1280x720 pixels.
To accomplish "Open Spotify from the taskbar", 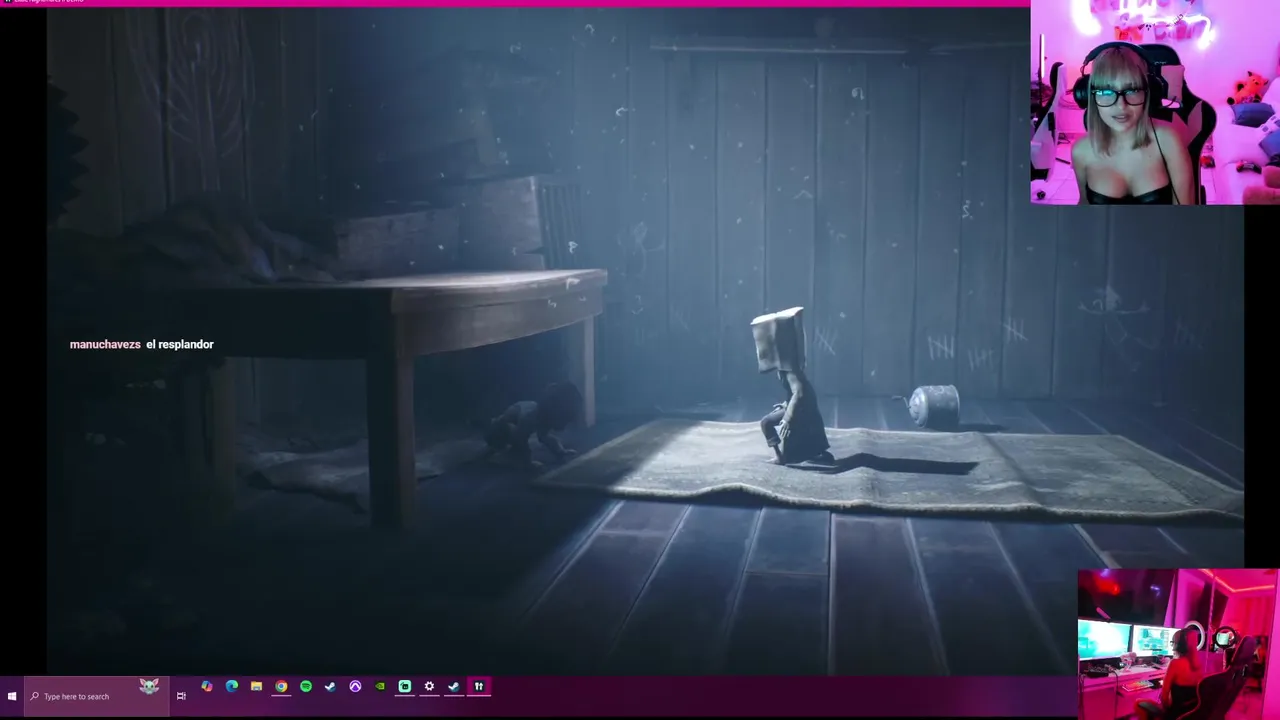I will point(306,687).
